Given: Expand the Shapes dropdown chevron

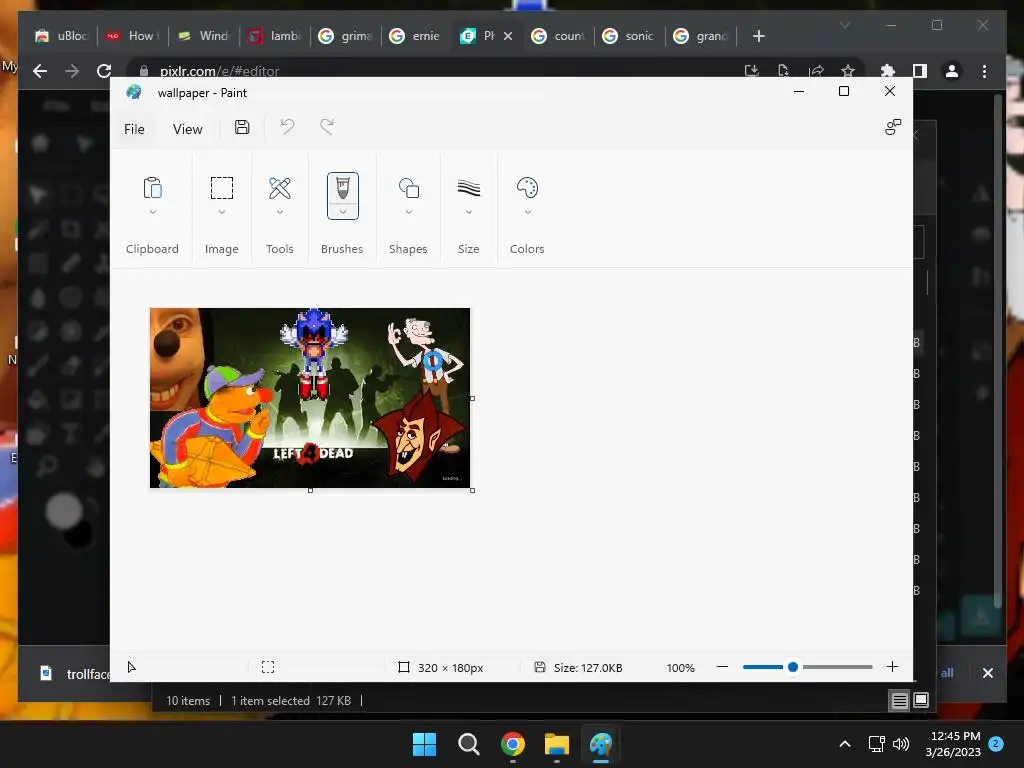Looking at the screenshot, I should [x=409, y=212].
